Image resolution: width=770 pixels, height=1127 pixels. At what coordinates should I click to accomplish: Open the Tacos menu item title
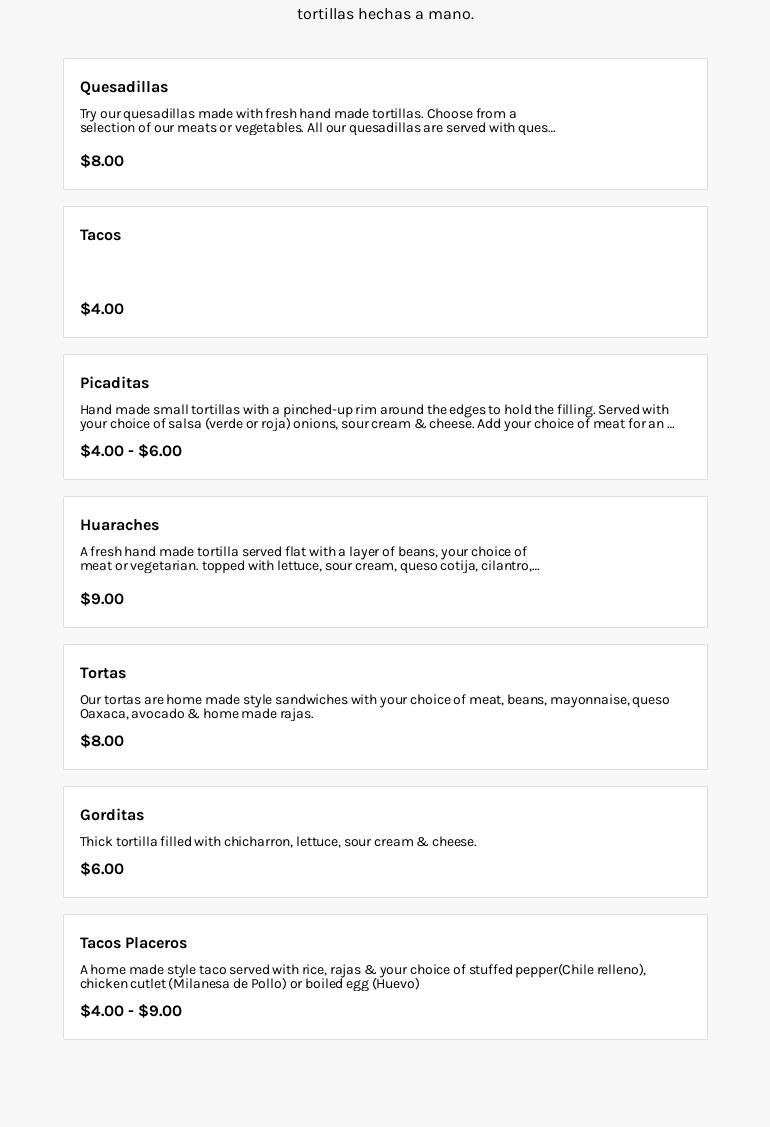[x=100, y=235]
